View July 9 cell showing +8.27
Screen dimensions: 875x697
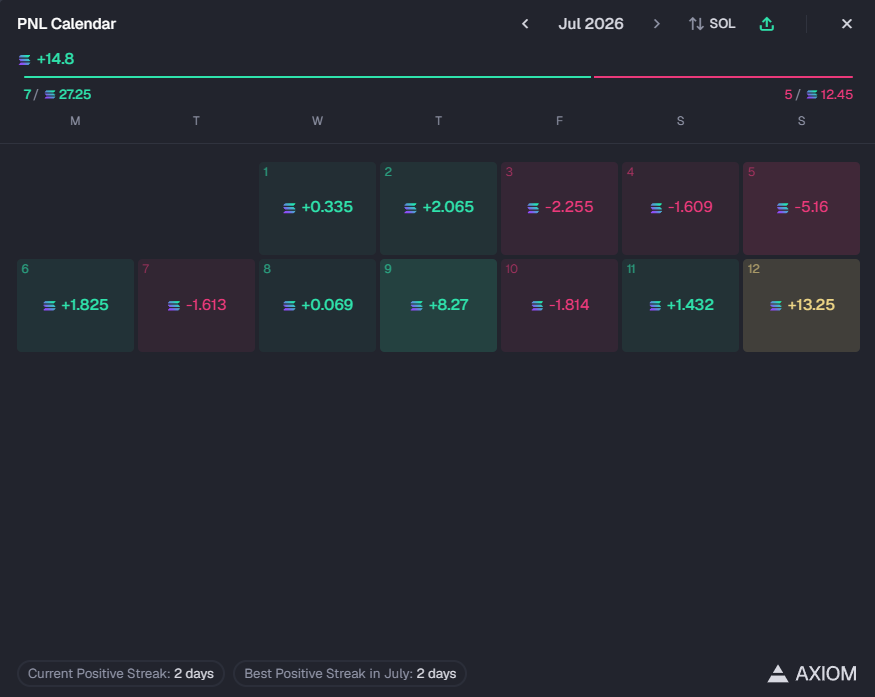pyautogui.click(x=438, y=305)
